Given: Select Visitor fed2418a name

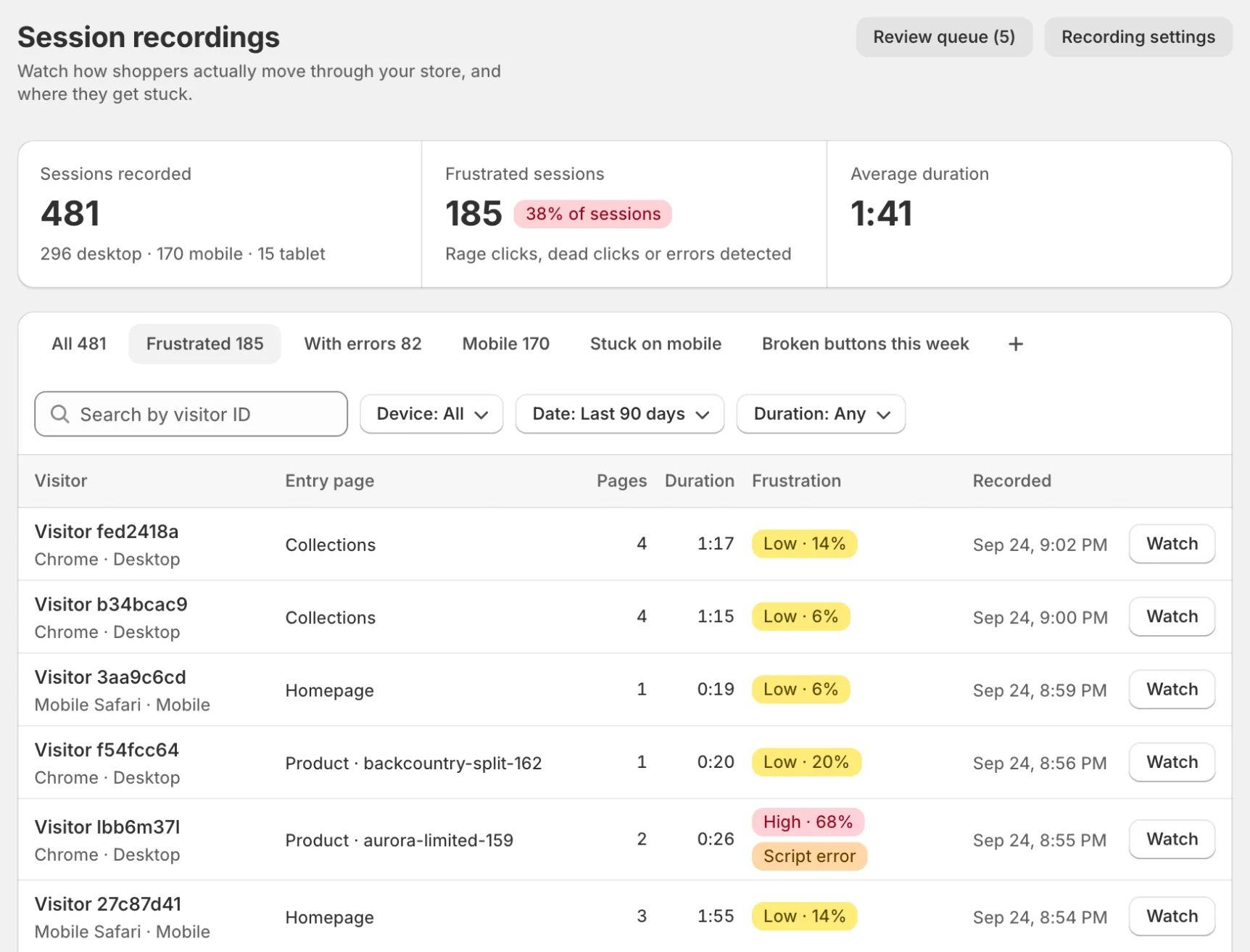Looking at the screenshot, I should (x=107, y=531).
